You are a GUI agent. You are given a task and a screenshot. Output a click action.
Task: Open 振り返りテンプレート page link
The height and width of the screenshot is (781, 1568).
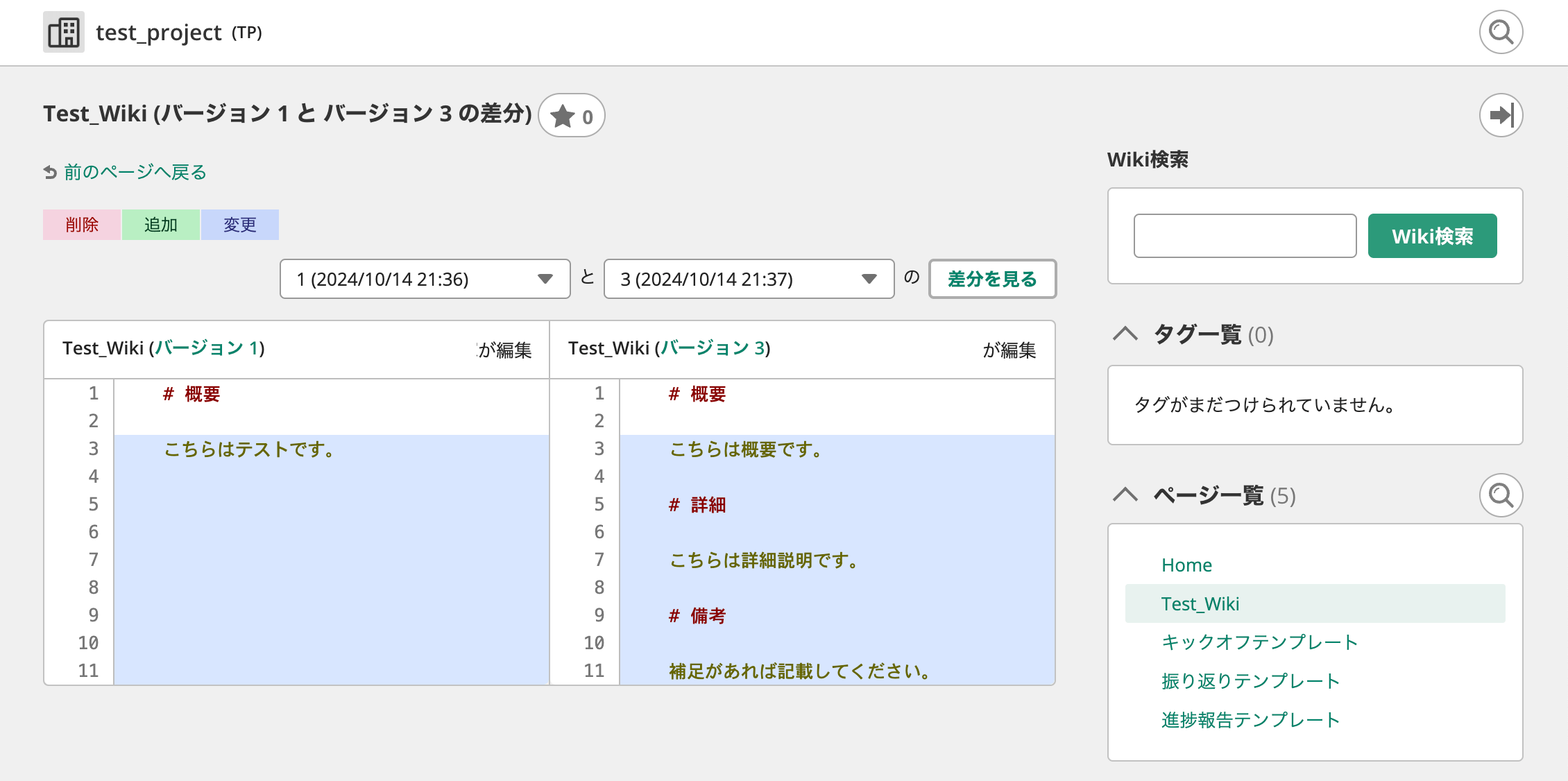click(x=1250, y=681)
